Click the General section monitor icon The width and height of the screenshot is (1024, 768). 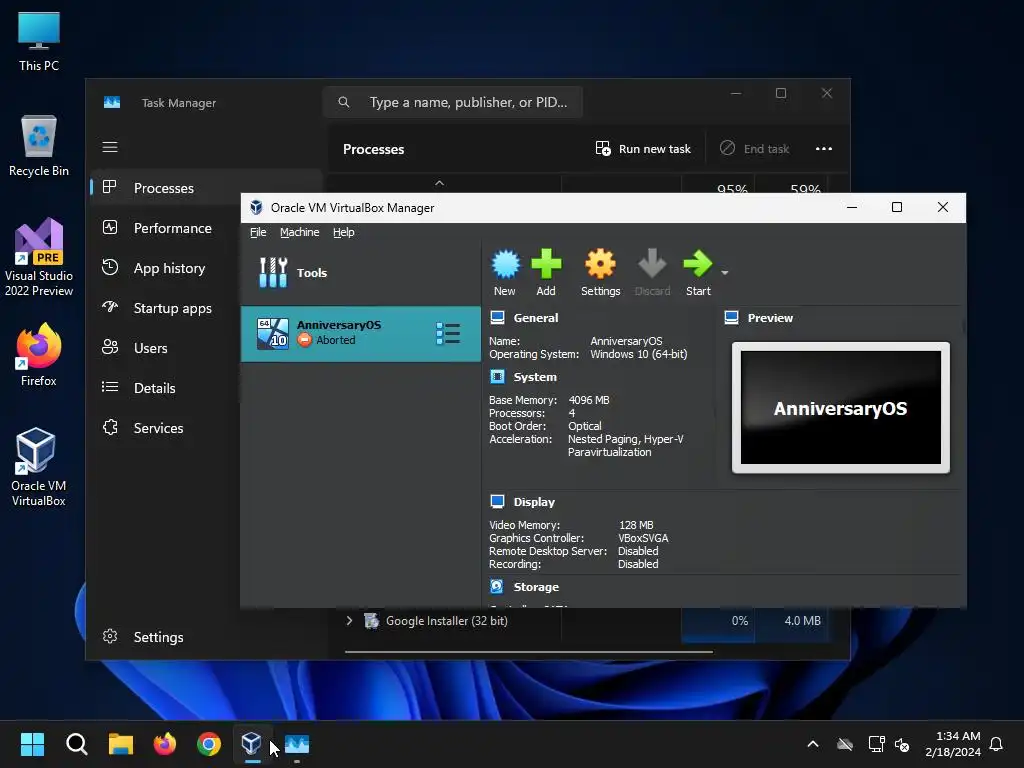pyautogui.click(x=497, y=317)
